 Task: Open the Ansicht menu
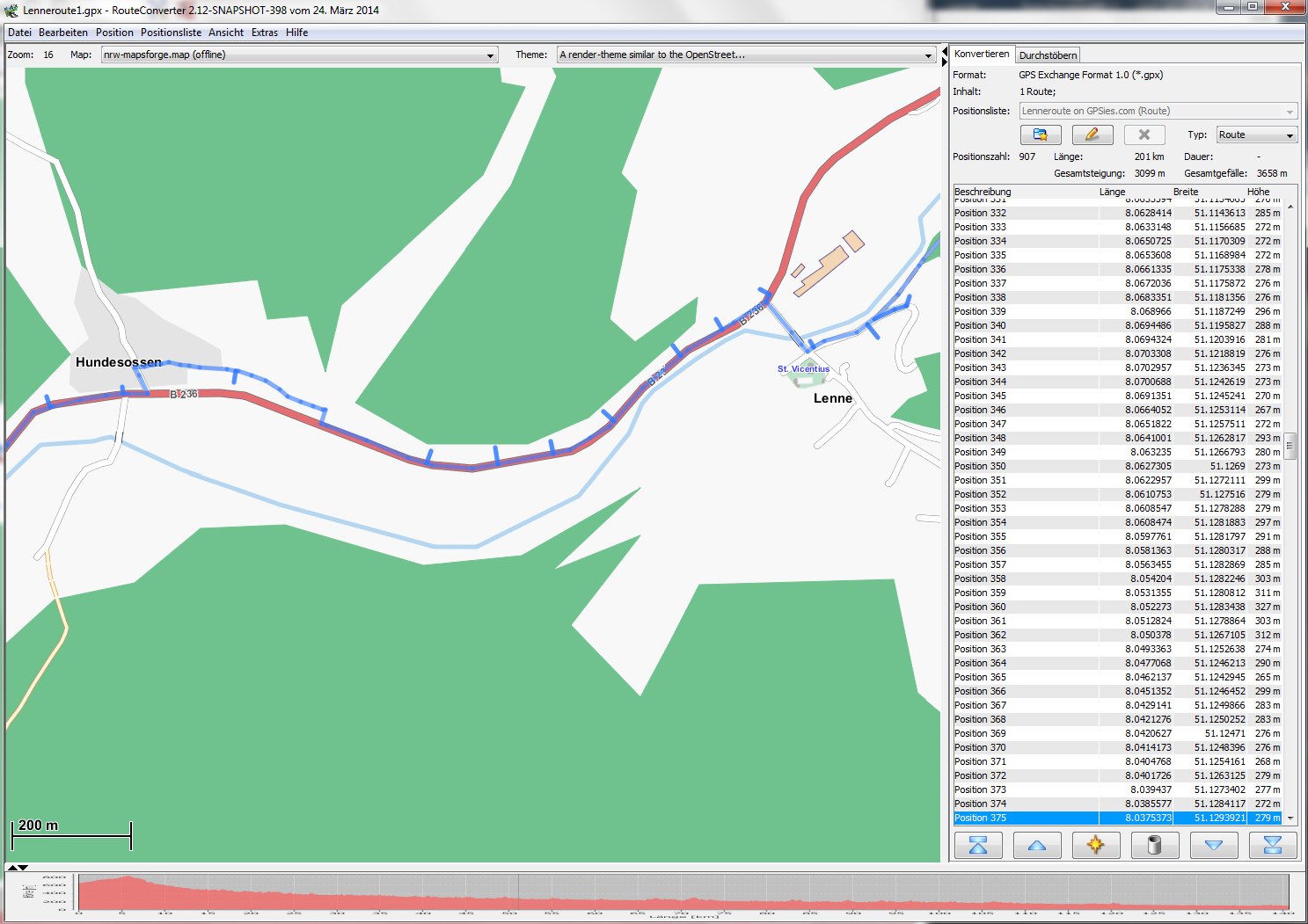coord(226,33)
